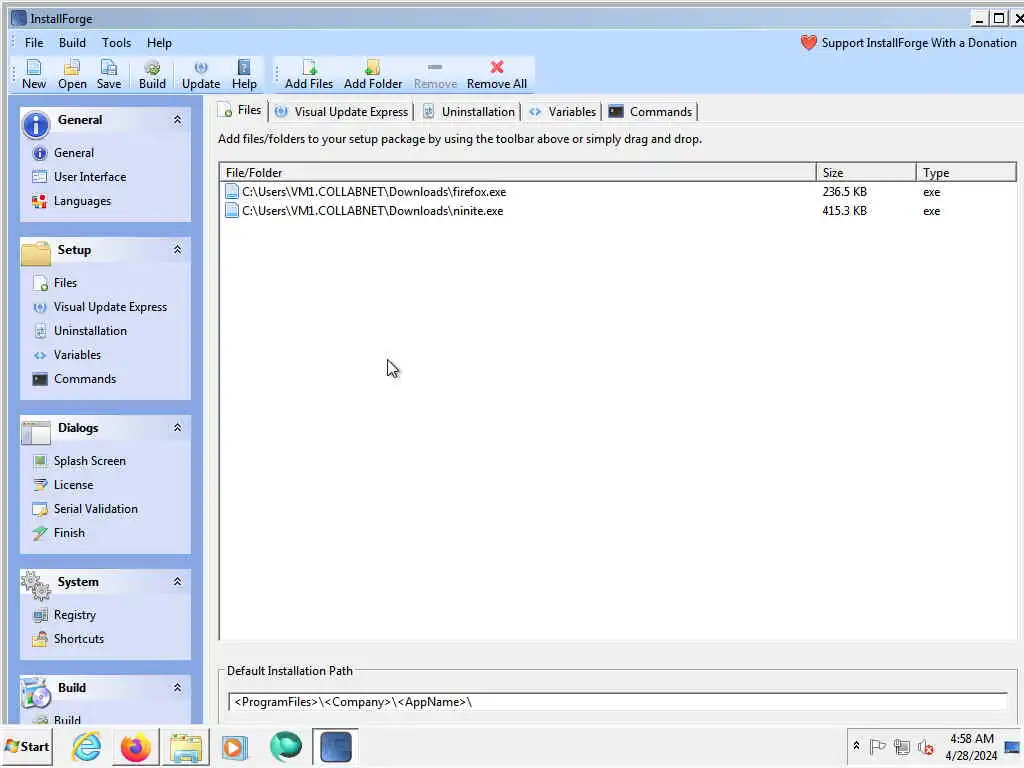Click the 415.3 KB size cell
This screenshot has width=1024, height=768.
pos(844,211)
